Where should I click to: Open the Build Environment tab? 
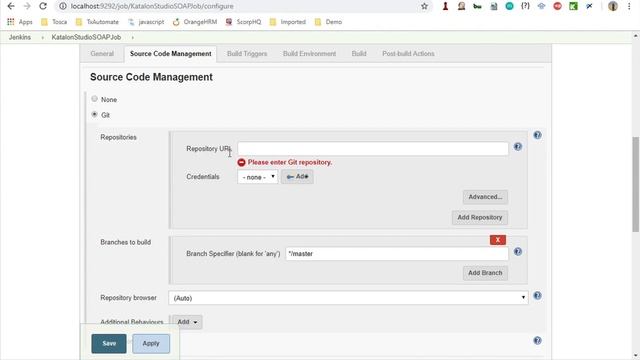coord(309,53)
